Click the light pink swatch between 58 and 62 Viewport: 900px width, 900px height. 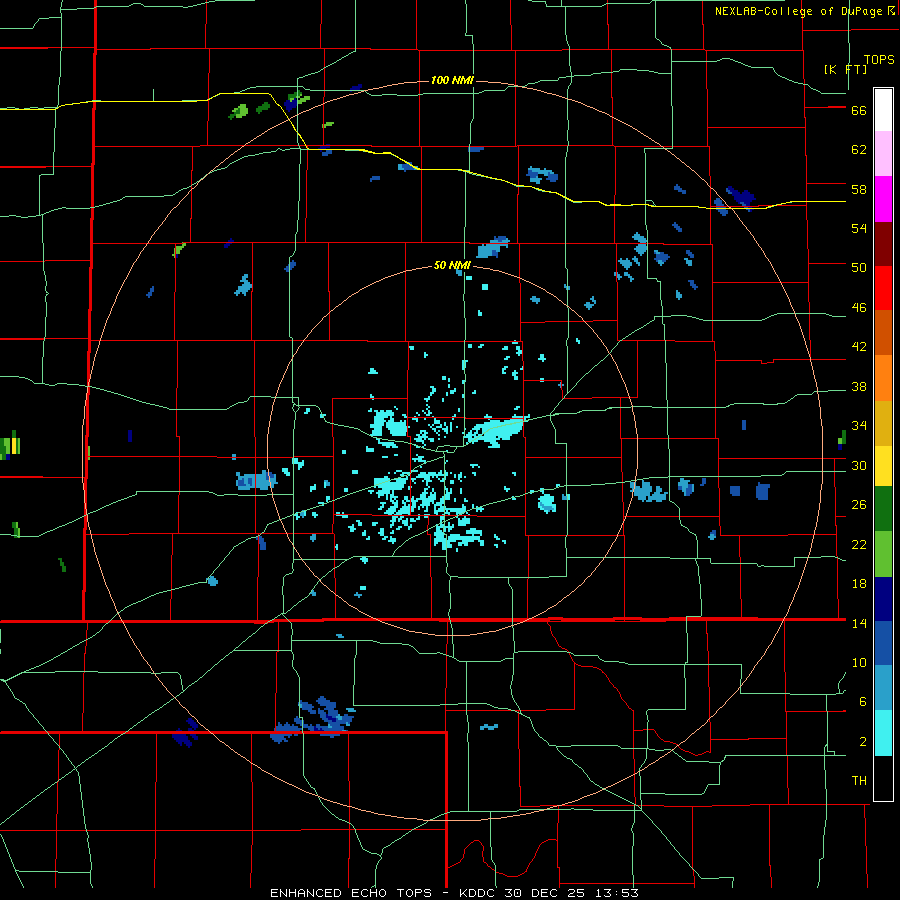pos(883,154)
